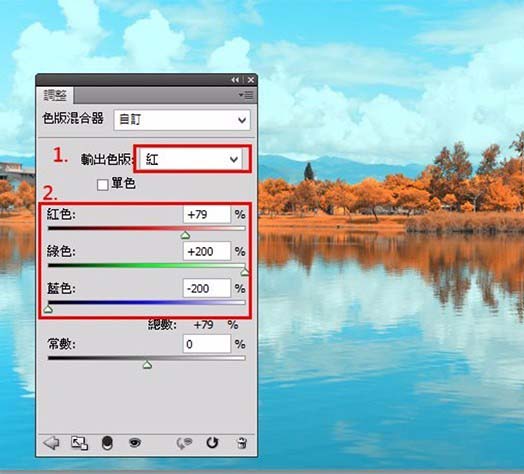Close the adjustments panel
524x474 pixels.
click(x=251, y=80)
